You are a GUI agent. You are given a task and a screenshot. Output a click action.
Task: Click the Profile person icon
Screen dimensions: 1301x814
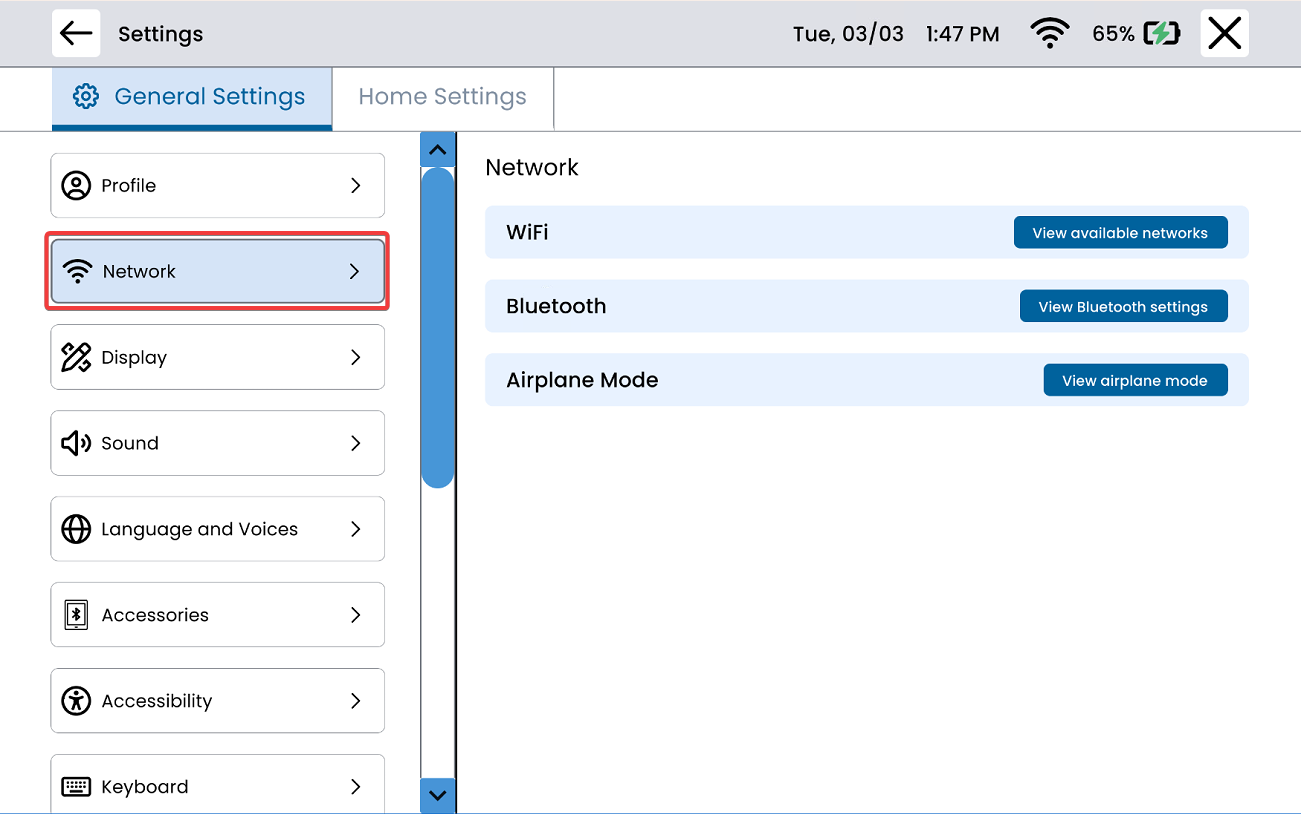click(x=76, y=186)
